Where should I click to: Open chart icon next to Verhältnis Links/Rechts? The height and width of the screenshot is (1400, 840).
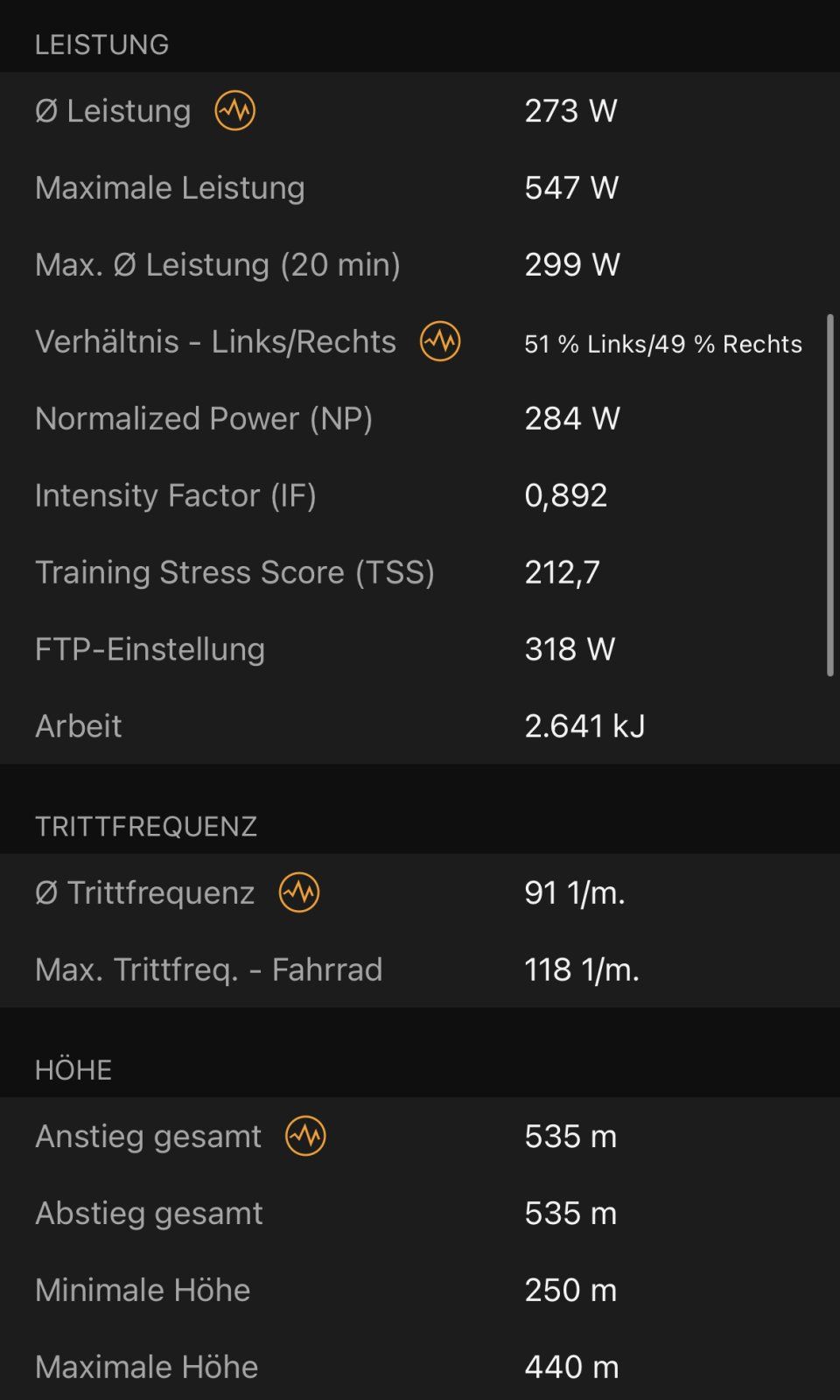point(440,341)
